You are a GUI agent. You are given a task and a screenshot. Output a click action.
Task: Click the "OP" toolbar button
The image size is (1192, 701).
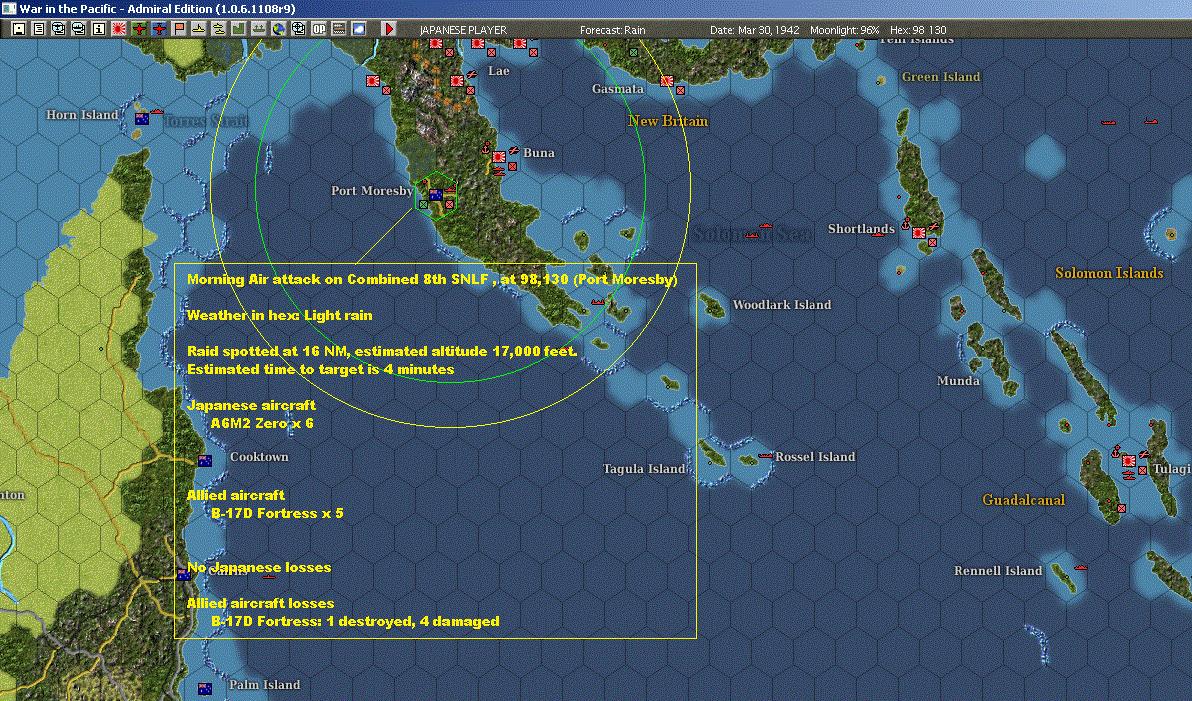click(319, 29)
